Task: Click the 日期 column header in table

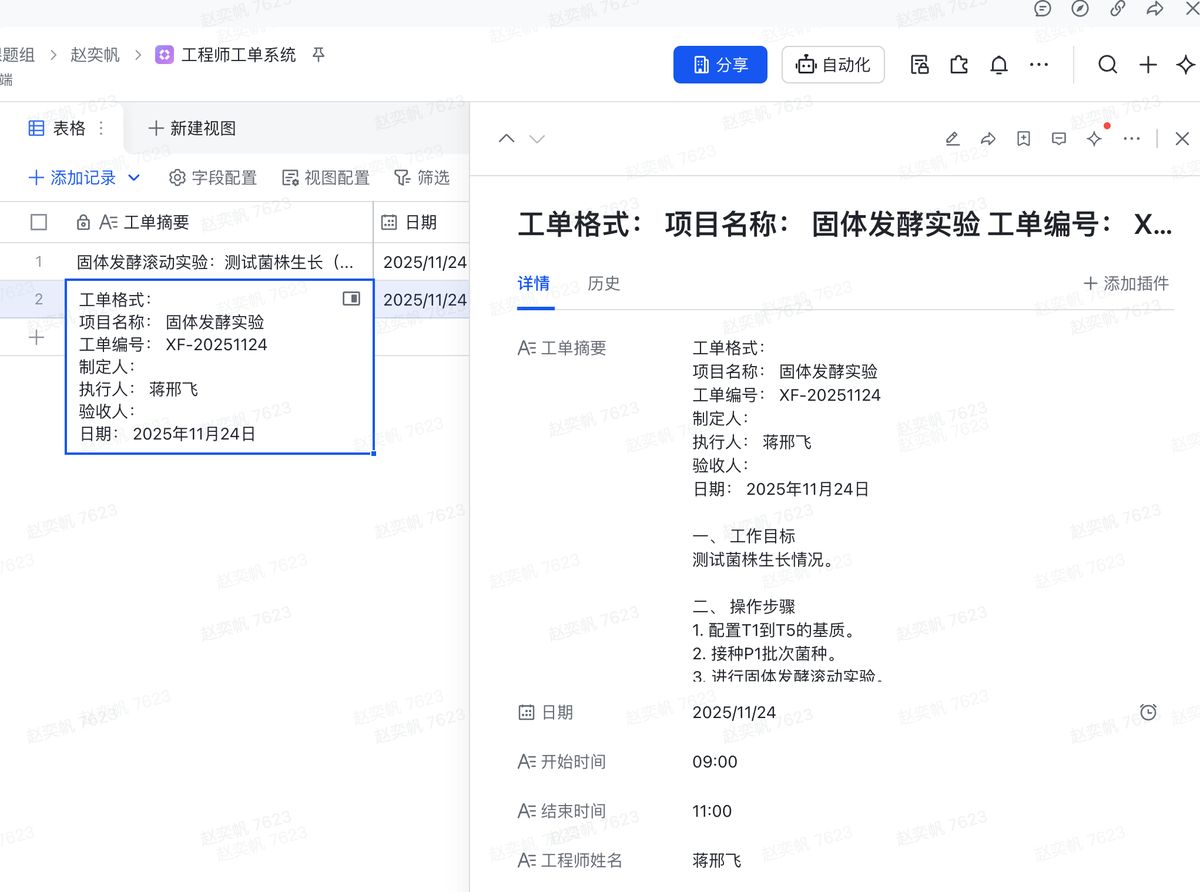Action: [421, 222]
